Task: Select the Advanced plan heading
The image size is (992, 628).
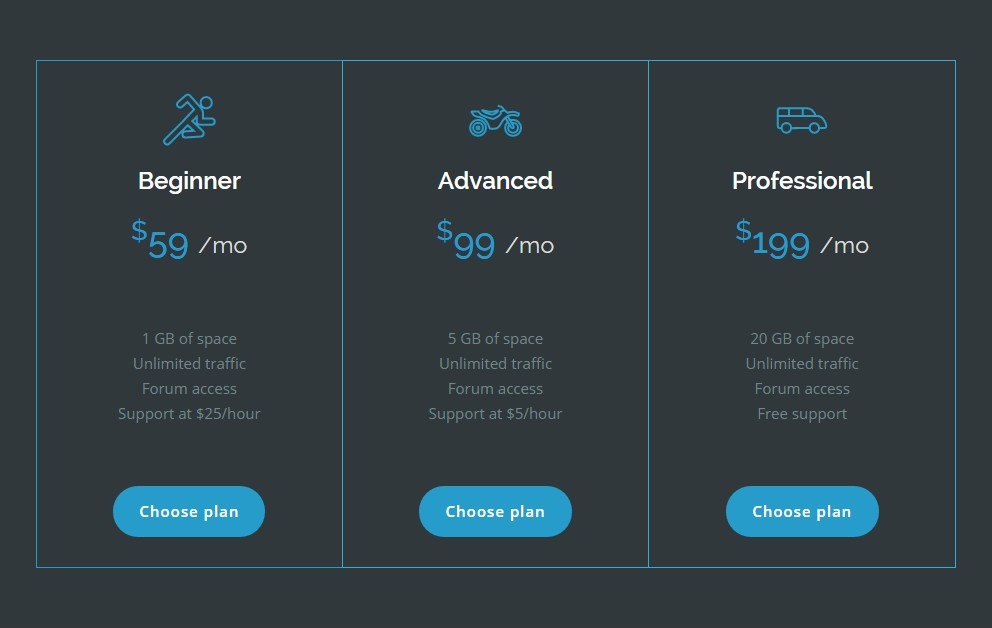Action: tap(495, 181)
